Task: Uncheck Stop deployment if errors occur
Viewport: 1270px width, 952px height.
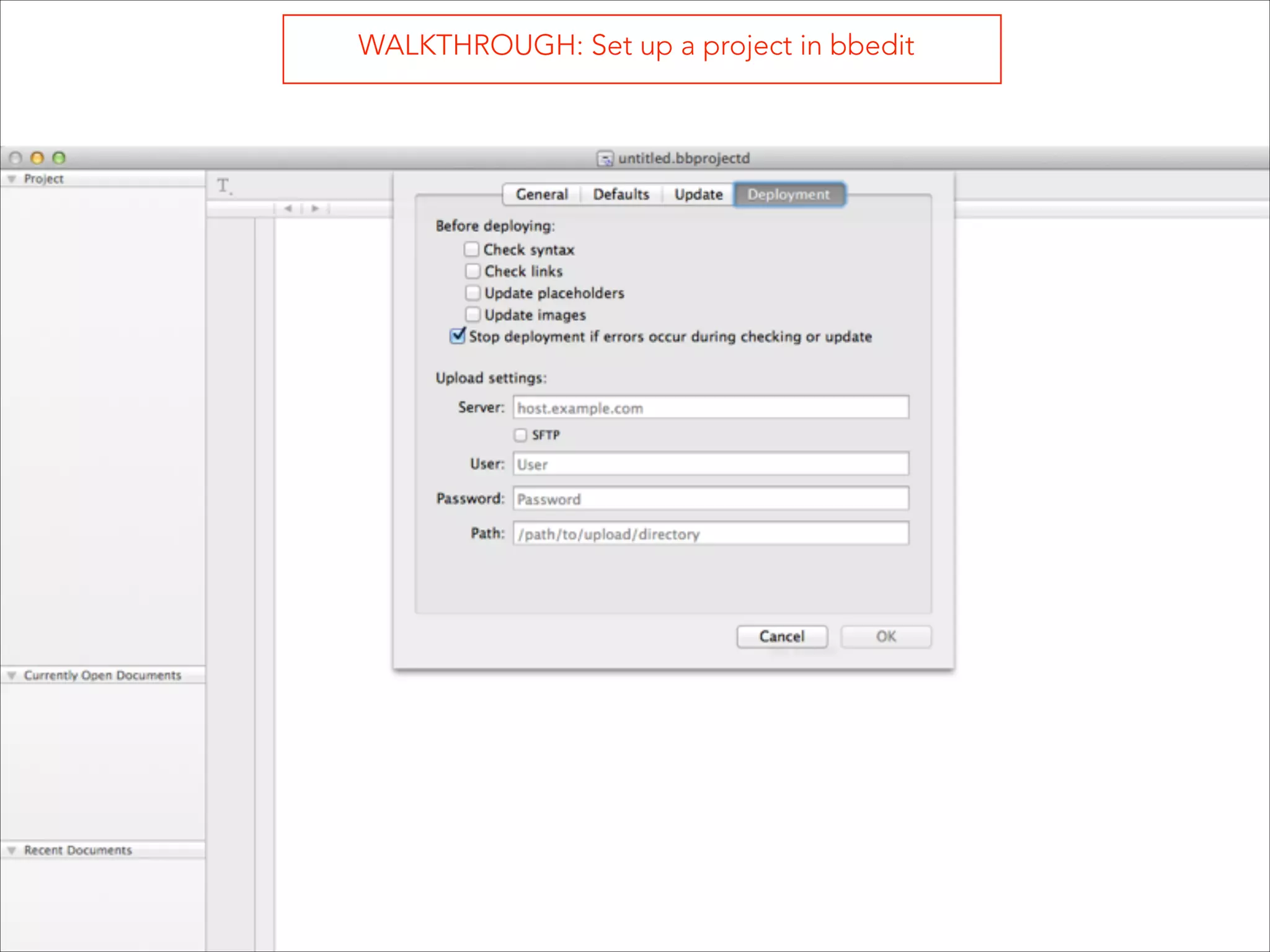Action: click(458, 336)
